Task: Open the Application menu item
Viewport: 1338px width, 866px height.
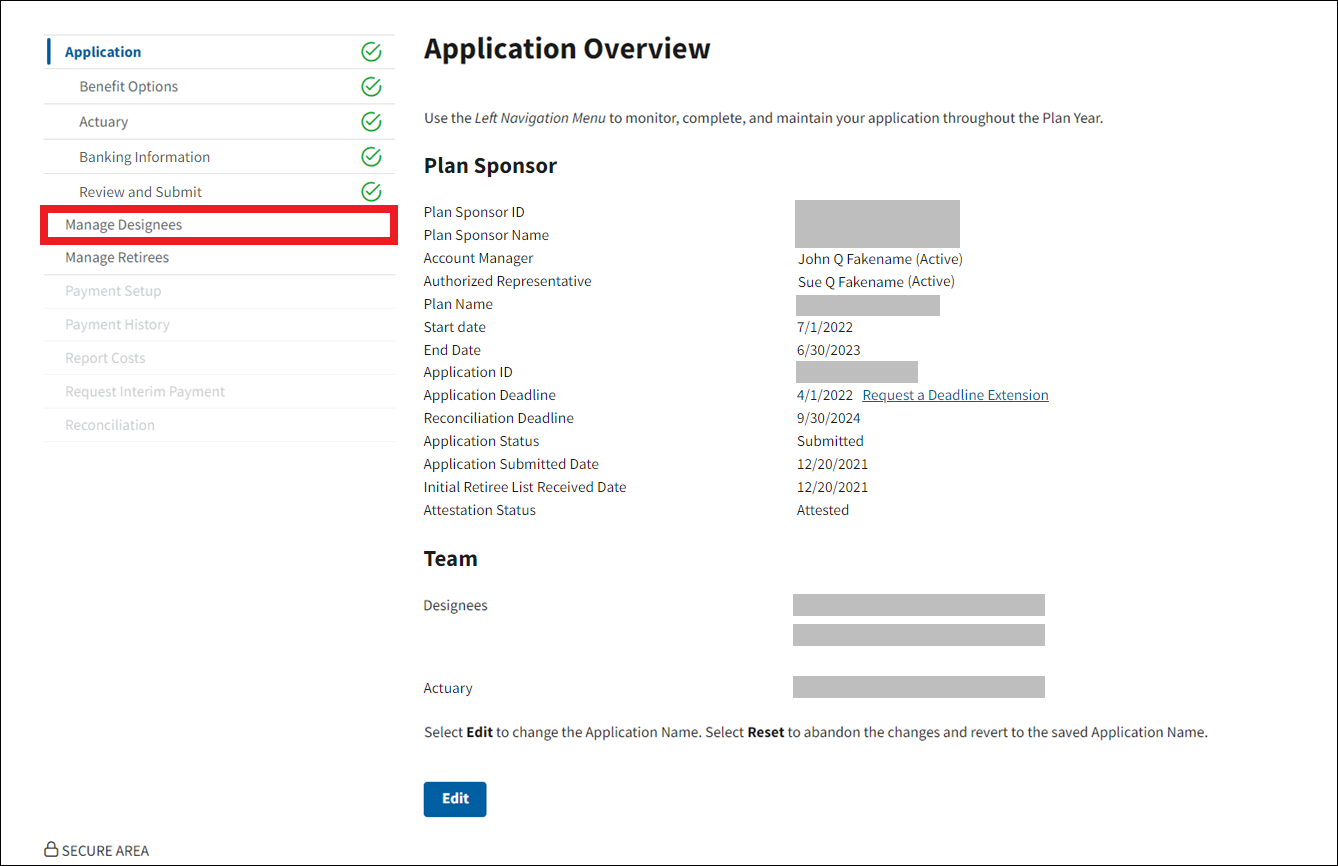Action: click(103, 52)
